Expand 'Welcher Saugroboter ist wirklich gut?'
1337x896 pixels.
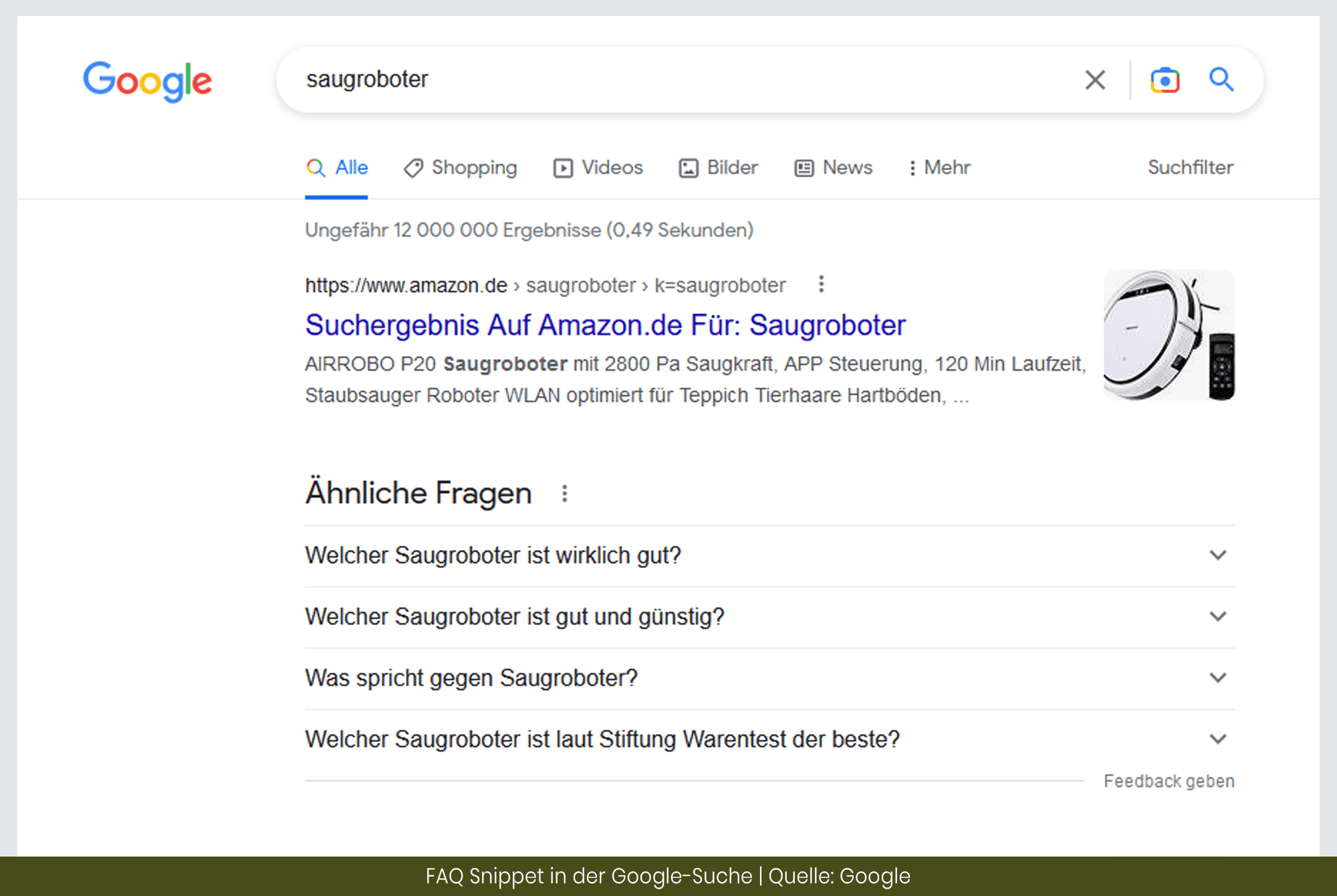point(769,556)
